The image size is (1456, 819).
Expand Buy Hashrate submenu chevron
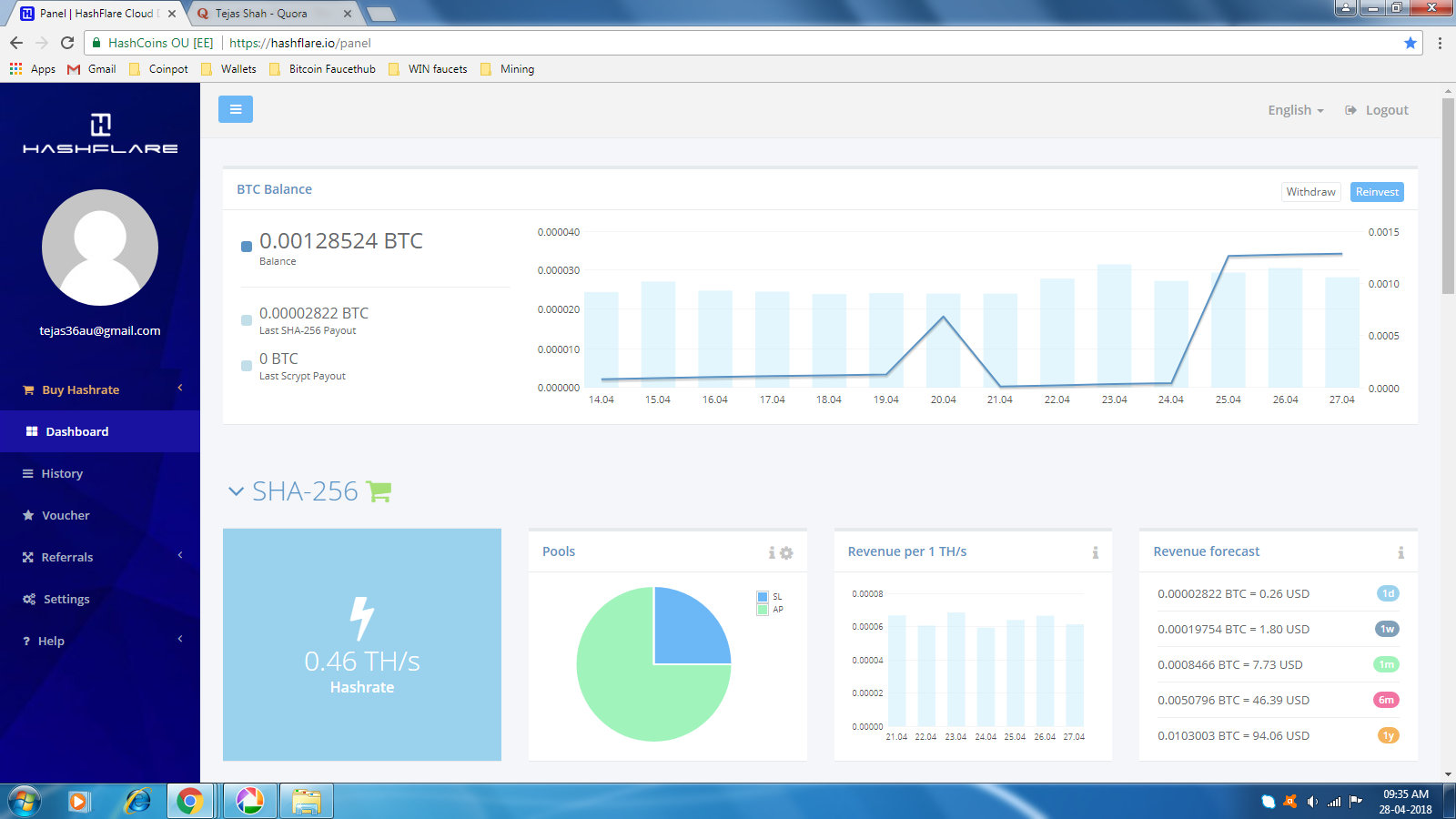tap(180, 388)
